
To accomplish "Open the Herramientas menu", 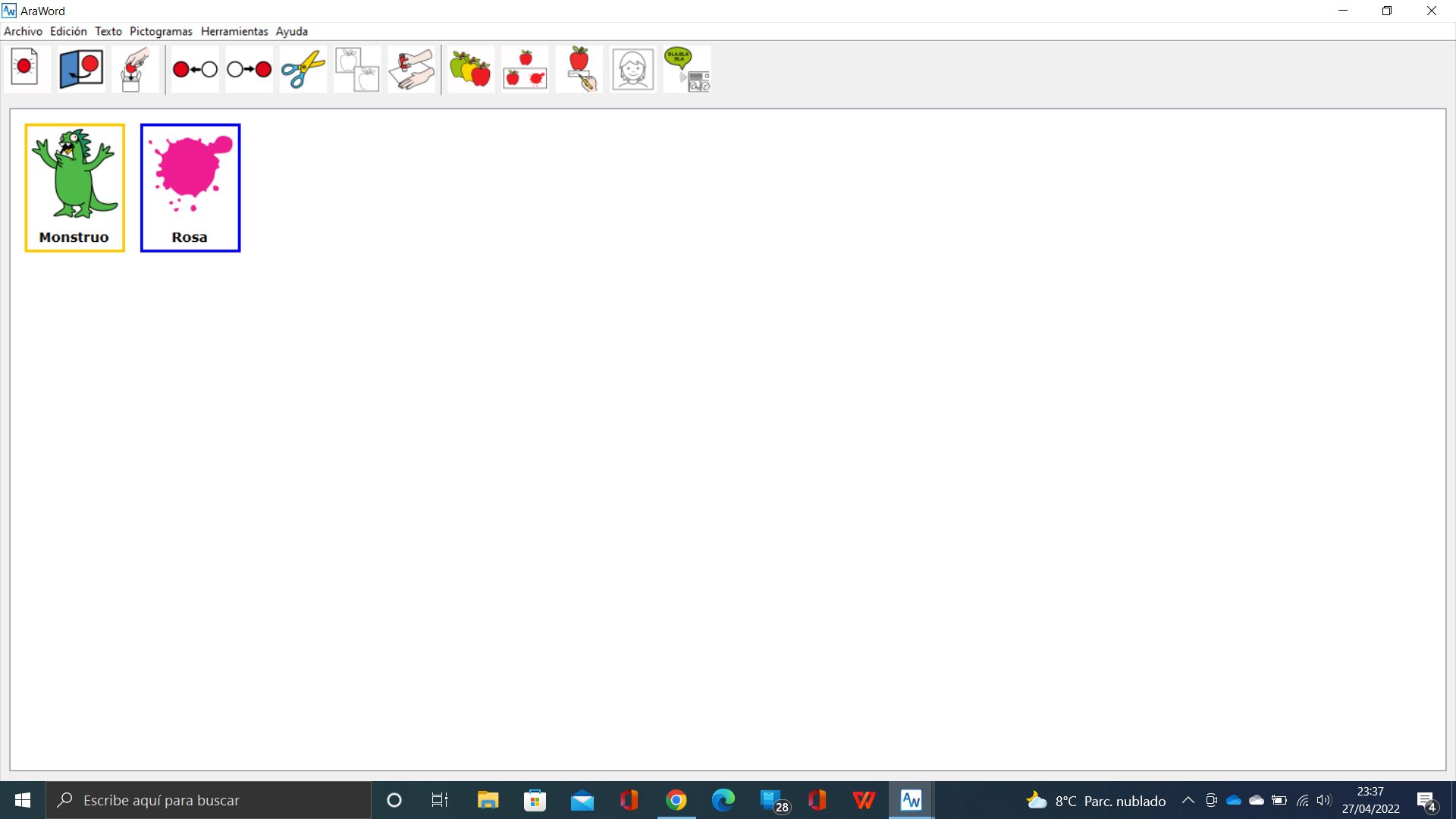I will [x=234, y=31].
